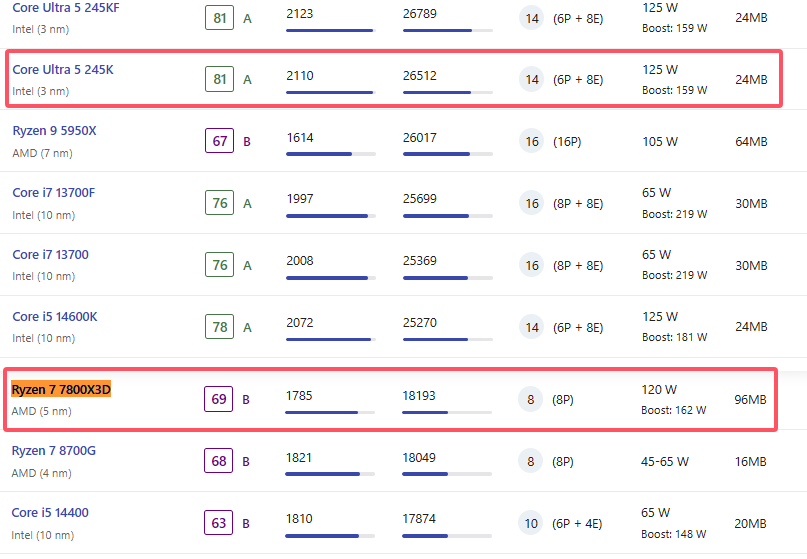Click the 10-core count circle for Core i5 14400
The height and width of the screenshot is (559, 807).
(532, 523)
